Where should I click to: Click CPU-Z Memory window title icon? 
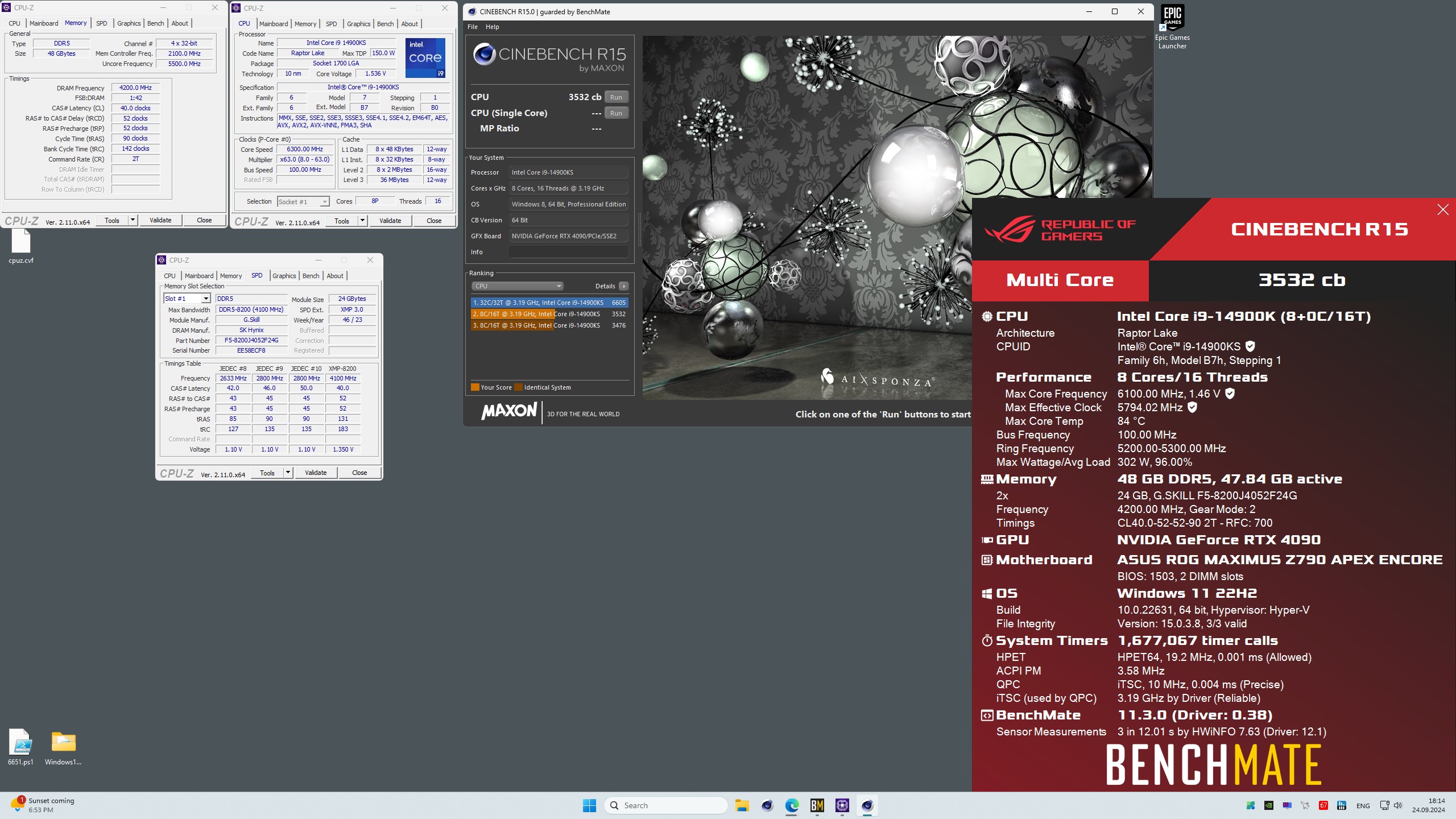(x=7, y=7)
